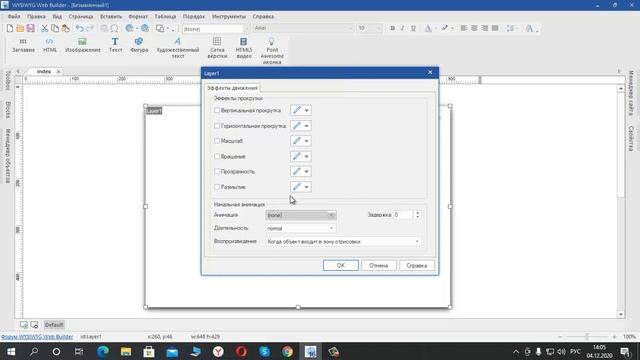Insert an HTML object from toolbox

tap(50, 45)
